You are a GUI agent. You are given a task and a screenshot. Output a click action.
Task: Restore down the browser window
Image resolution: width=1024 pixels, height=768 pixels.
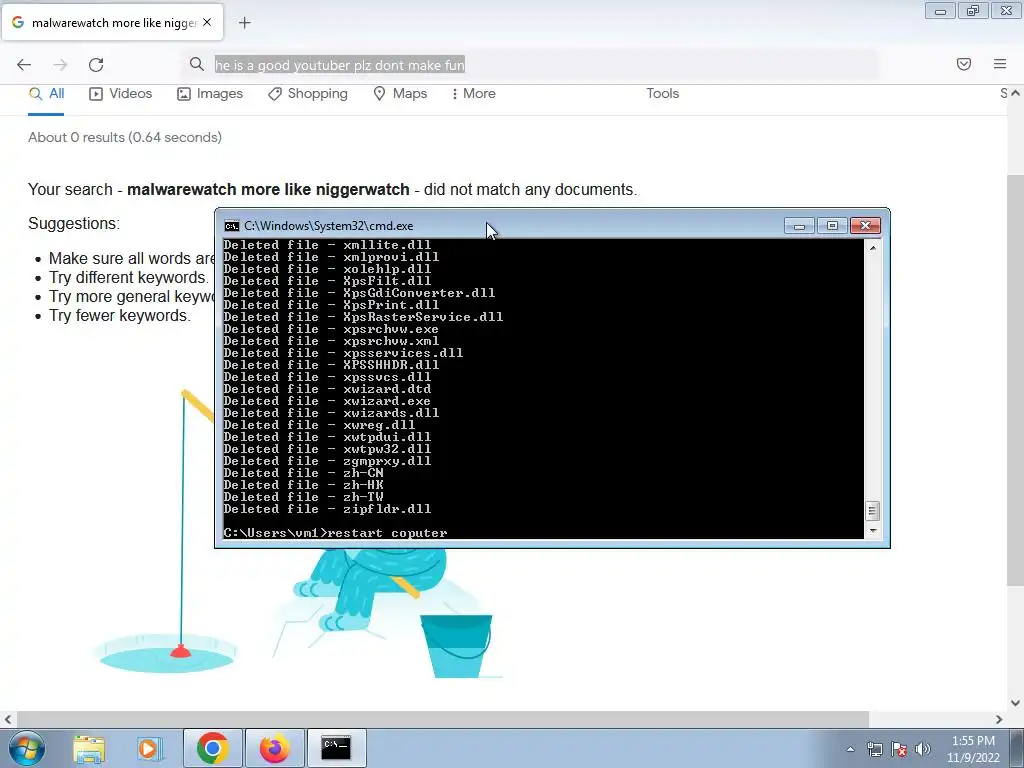973,11
